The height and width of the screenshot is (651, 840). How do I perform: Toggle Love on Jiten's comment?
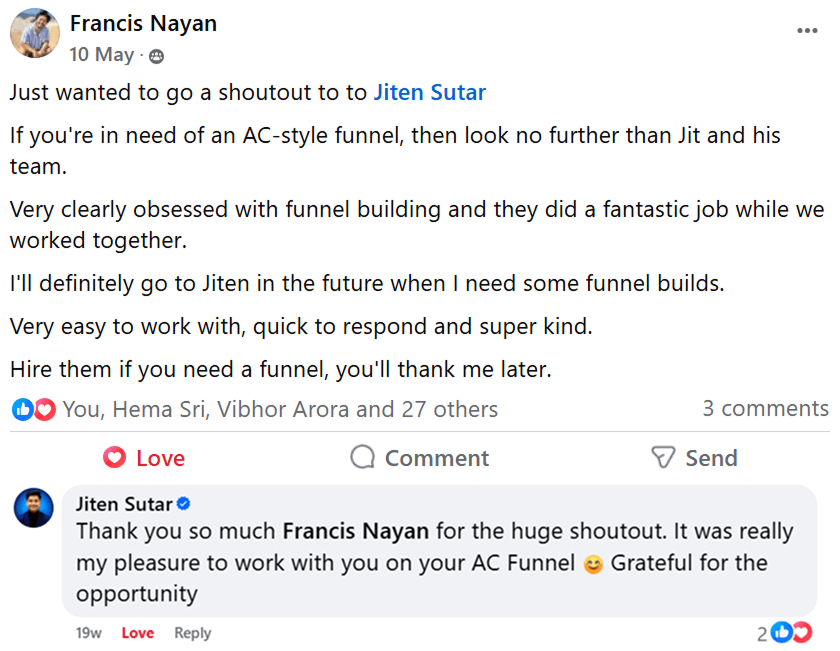(x=138, y=633)
